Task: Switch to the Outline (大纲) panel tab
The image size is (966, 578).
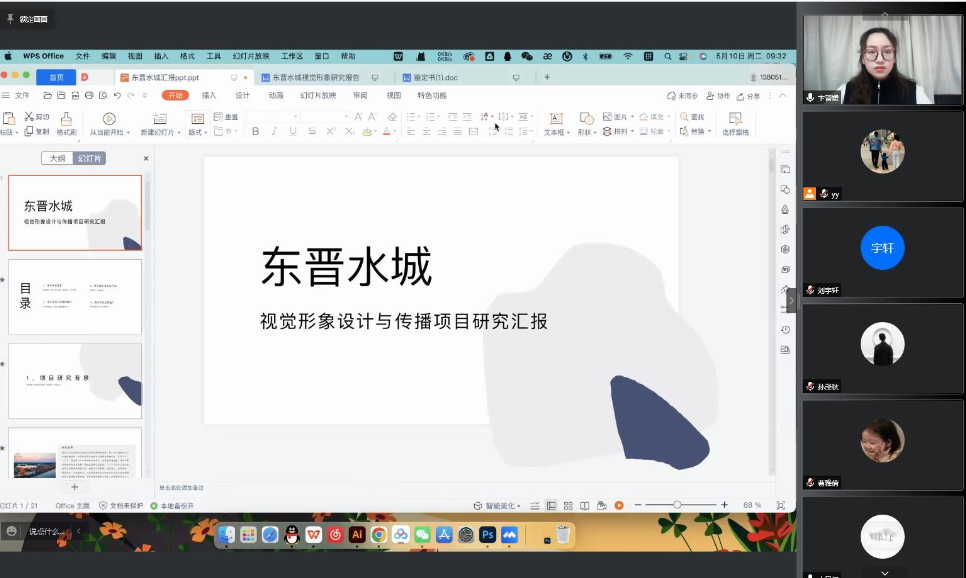Action: pos(58,158)
